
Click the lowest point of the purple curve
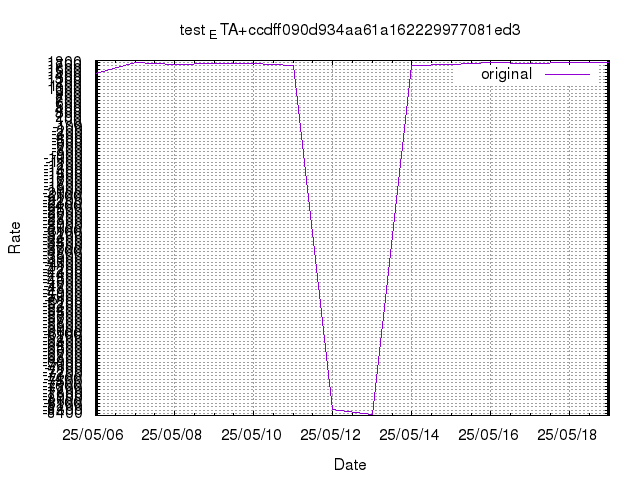click(x=372, y=414)
